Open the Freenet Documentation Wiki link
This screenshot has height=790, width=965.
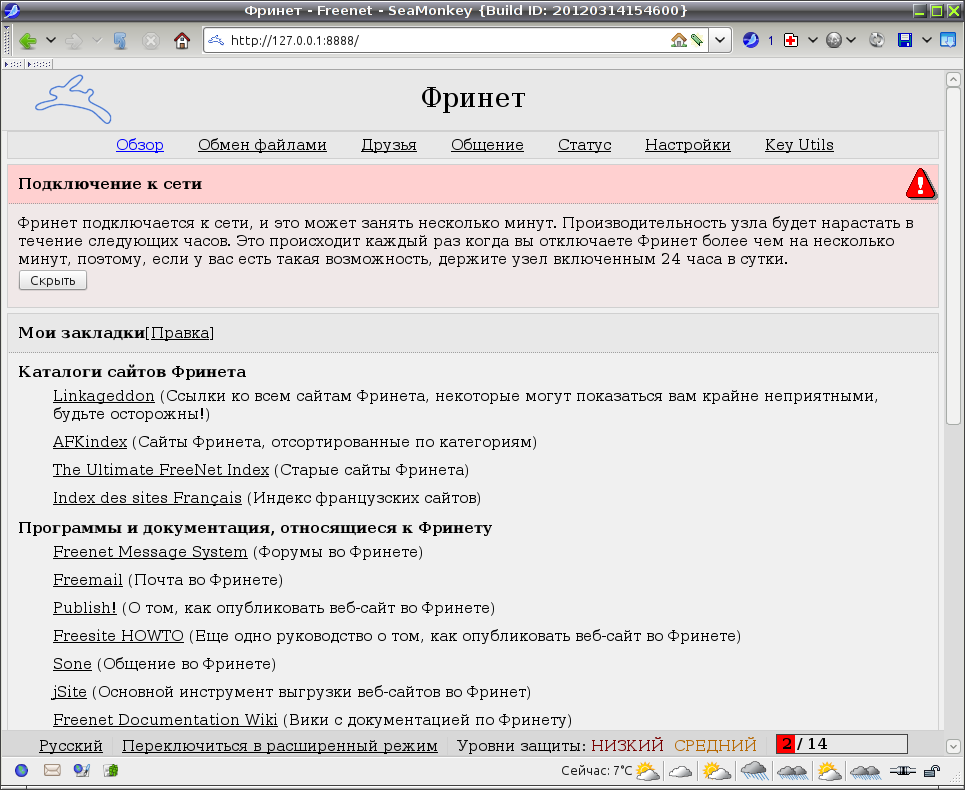tap(165, 720)
